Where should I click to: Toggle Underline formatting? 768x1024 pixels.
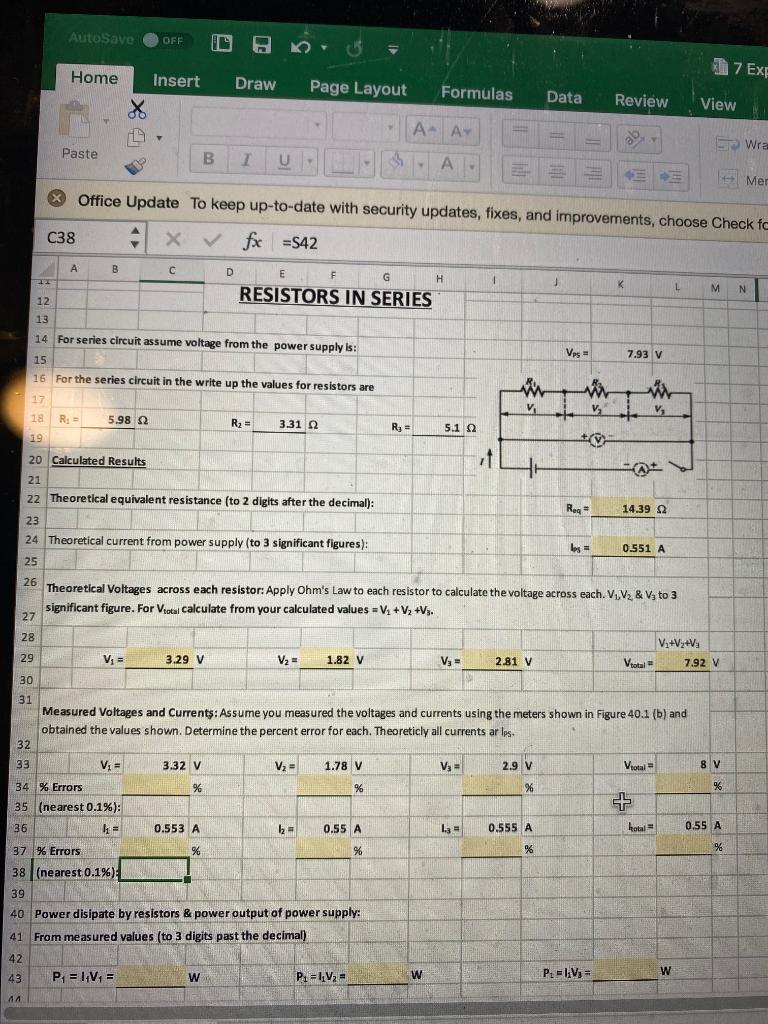click(x=284, y=161)
